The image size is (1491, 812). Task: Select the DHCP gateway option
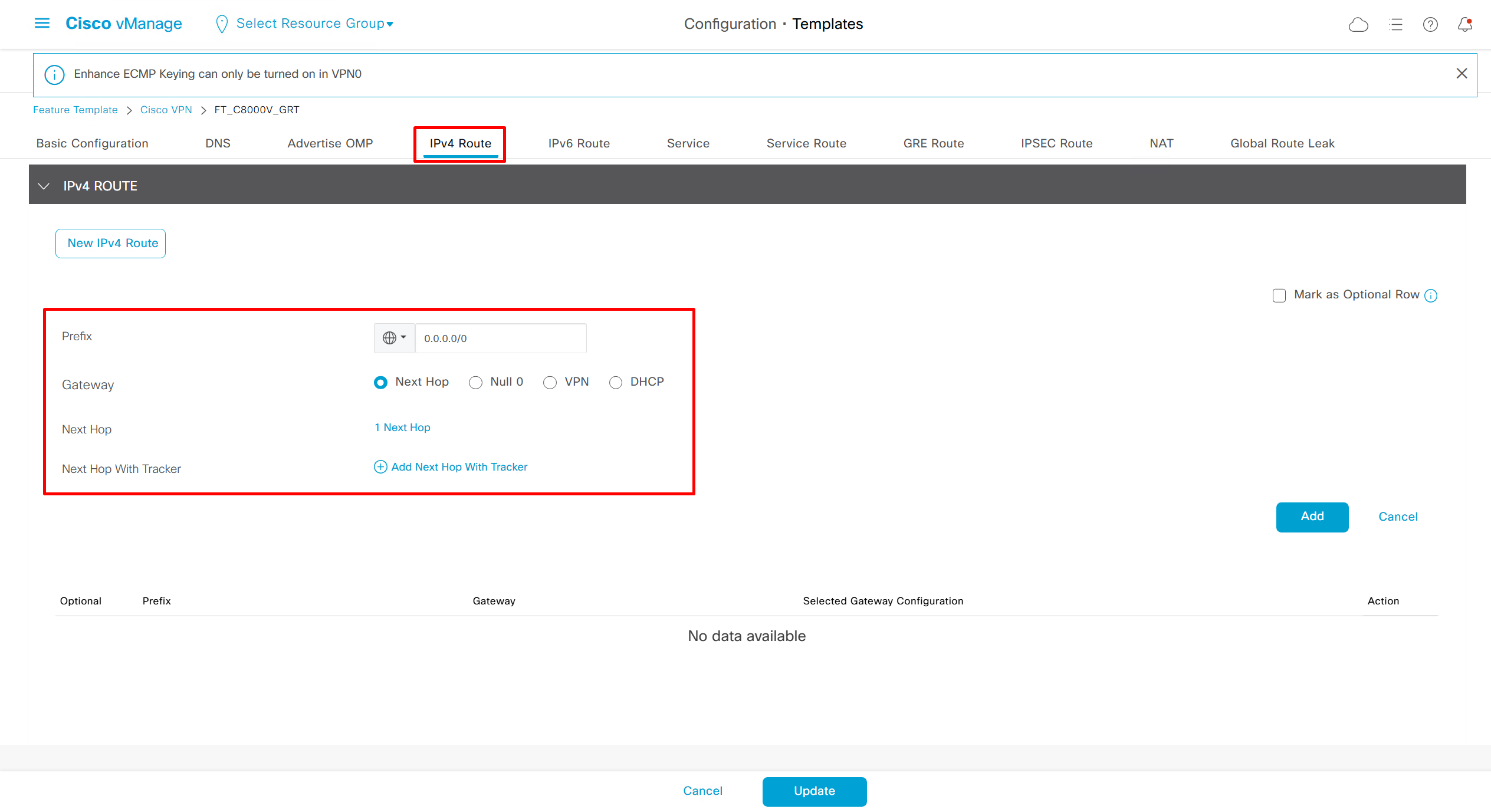[x=616, y=383]
